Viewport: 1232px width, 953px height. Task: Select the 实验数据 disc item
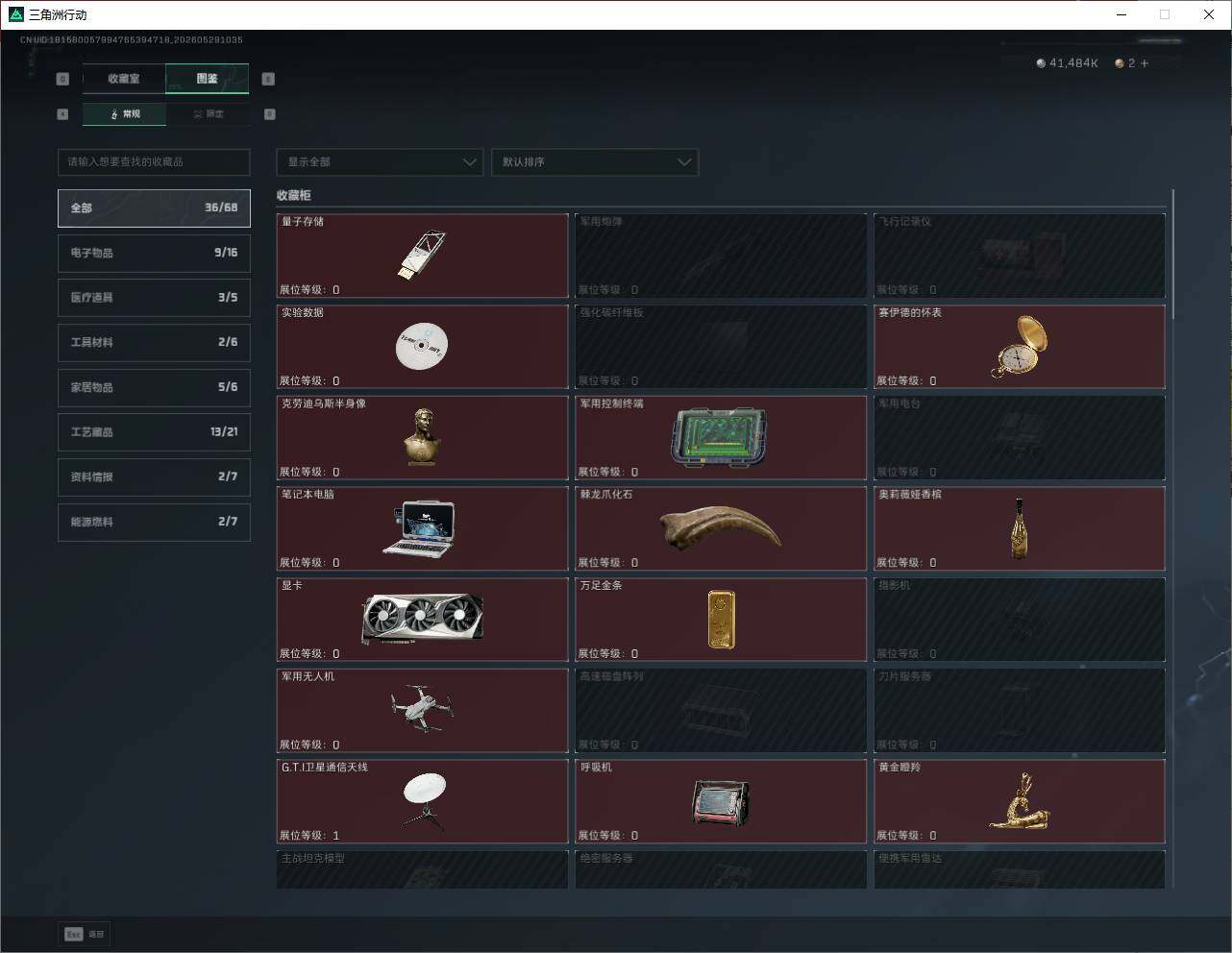422,347
